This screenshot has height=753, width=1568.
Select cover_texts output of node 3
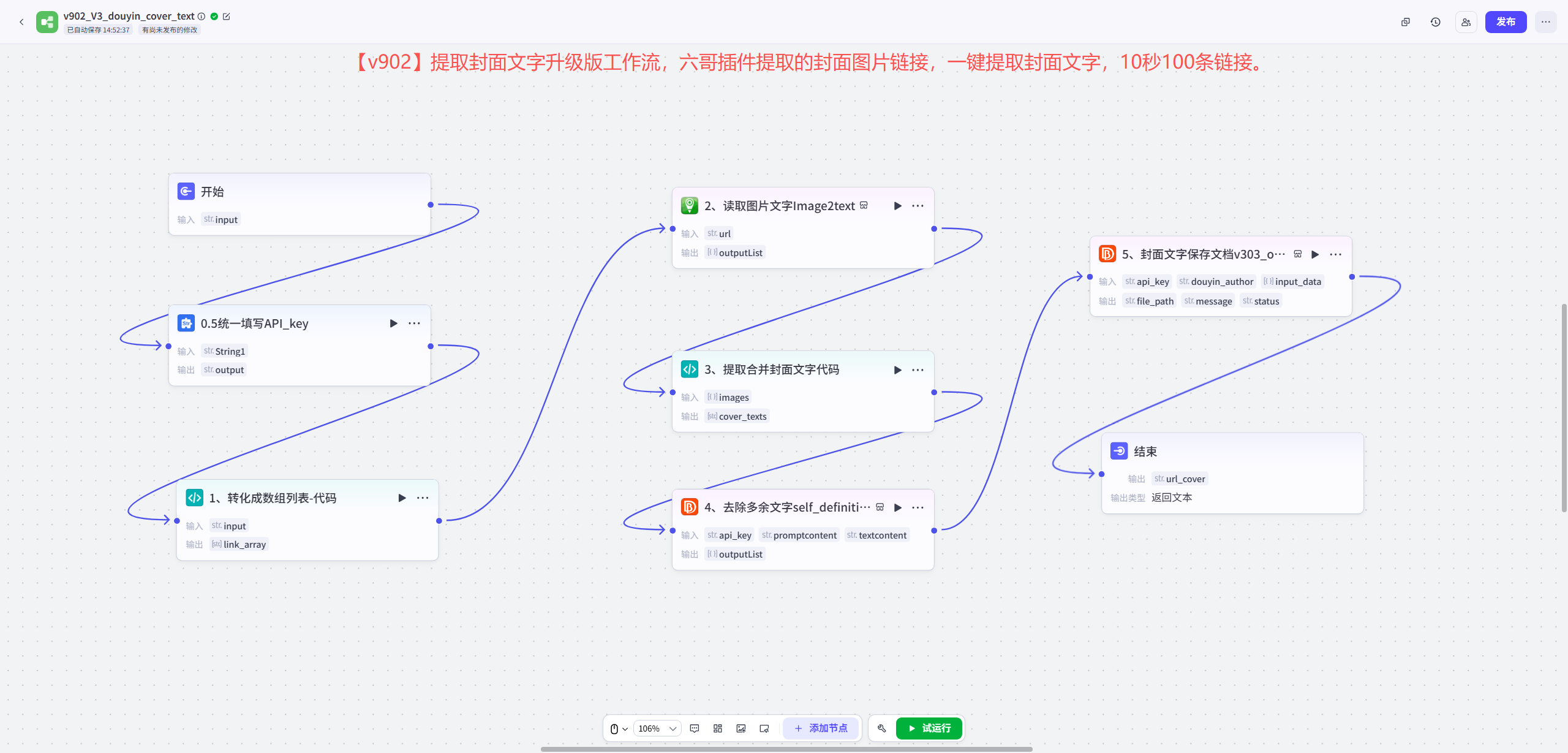[737, 416]
